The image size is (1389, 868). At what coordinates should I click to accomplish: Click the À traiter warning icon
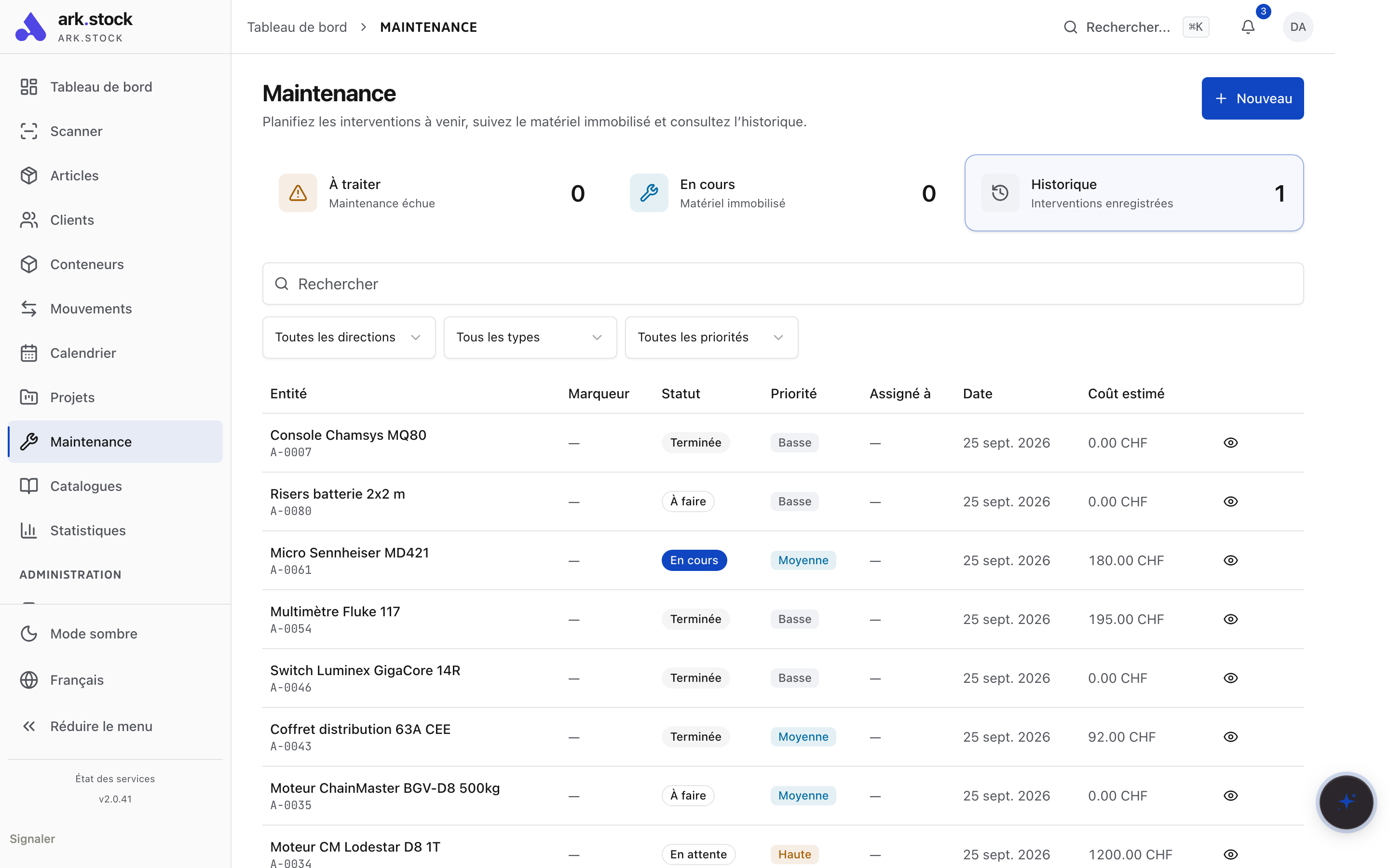click(x=298, y=193)
